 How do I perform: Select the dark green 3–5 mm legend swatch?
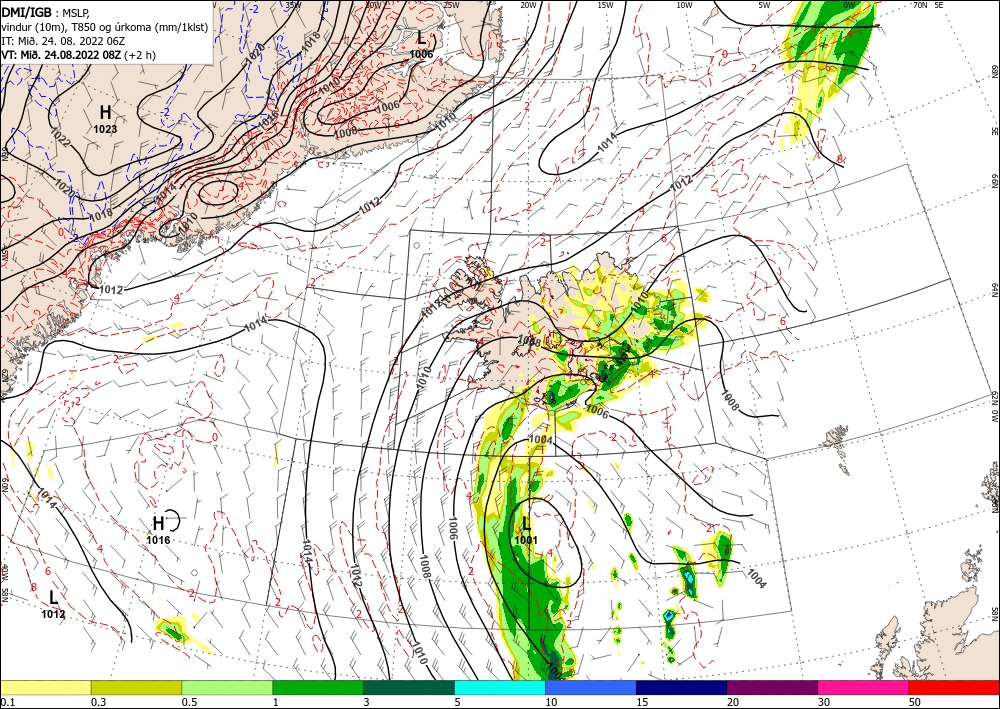pos(409,687)
